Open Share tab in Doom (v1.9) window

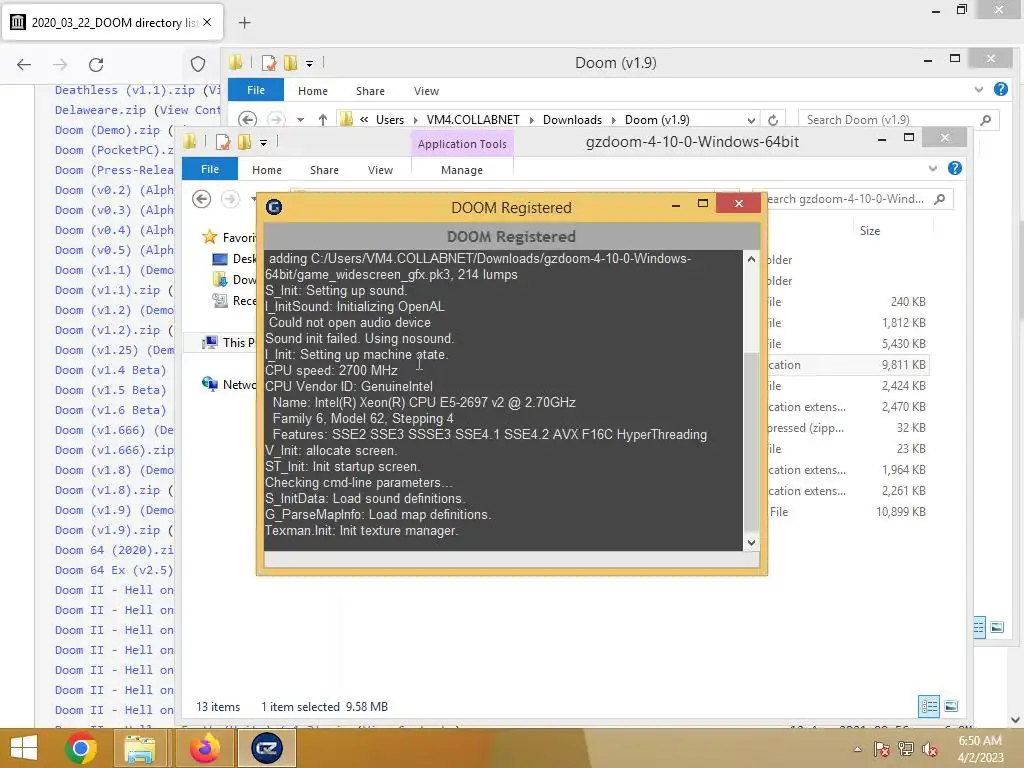[370, 91]
